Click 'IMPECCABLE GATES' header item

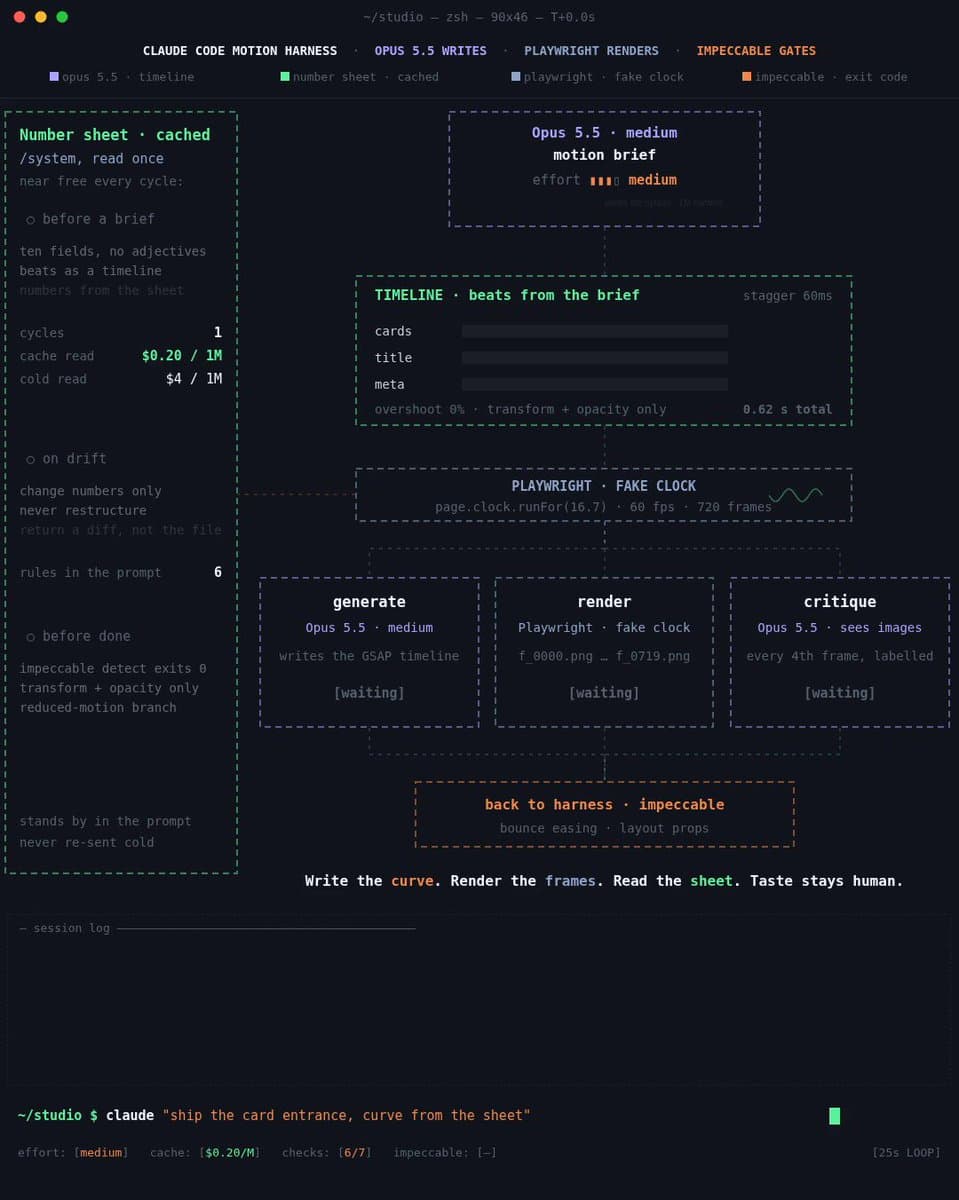(x=756, y=50)
